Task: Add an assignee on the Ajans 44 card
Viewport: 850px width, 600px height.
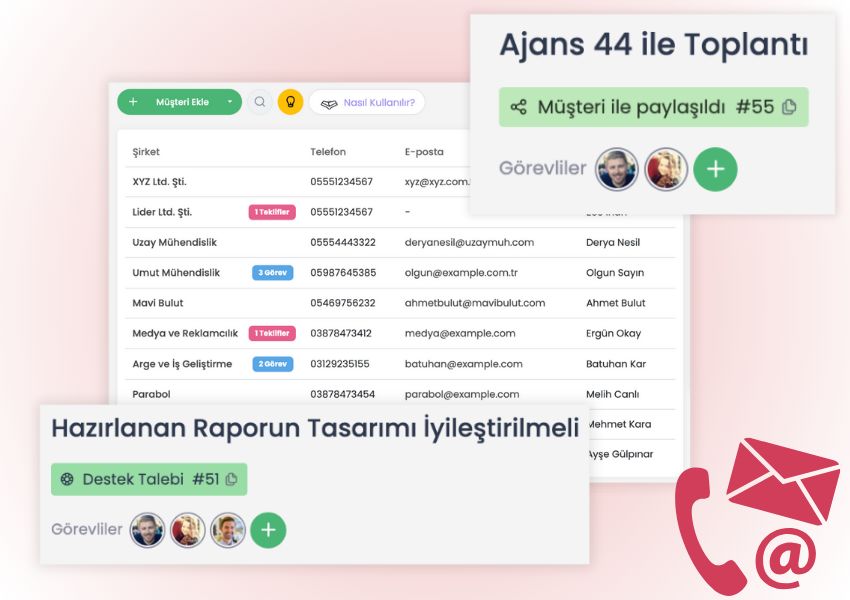Action: pos(715,170)
